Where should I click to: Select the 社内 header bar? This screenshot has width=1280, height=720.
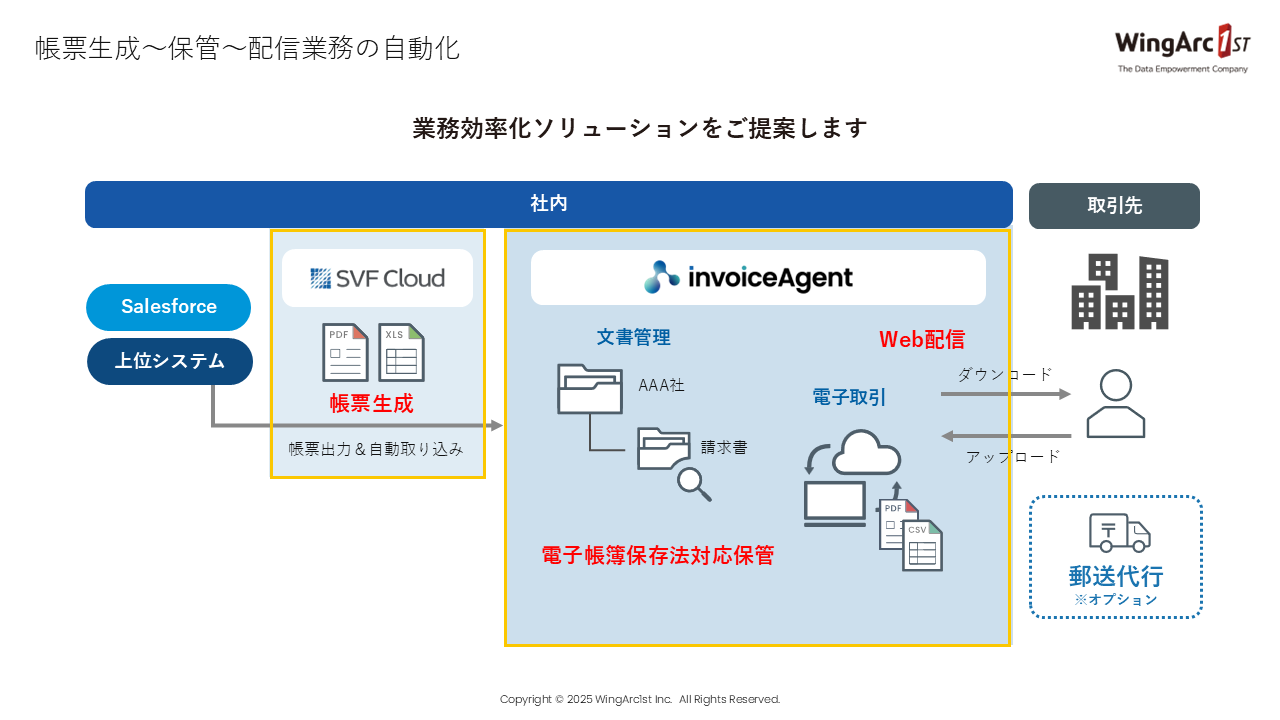[x=549, y=204]
